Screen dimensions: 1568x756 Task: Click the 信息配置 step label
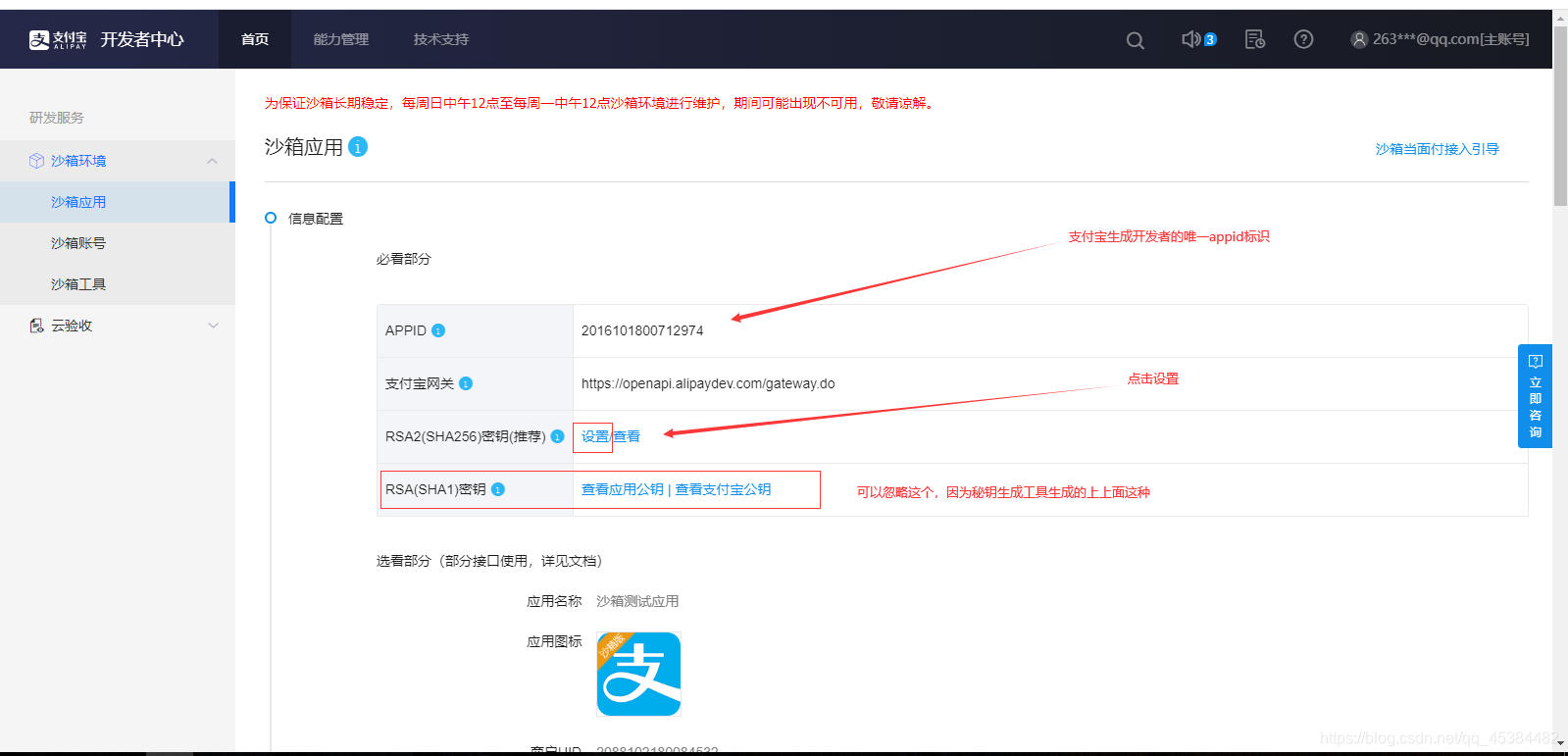316,219
